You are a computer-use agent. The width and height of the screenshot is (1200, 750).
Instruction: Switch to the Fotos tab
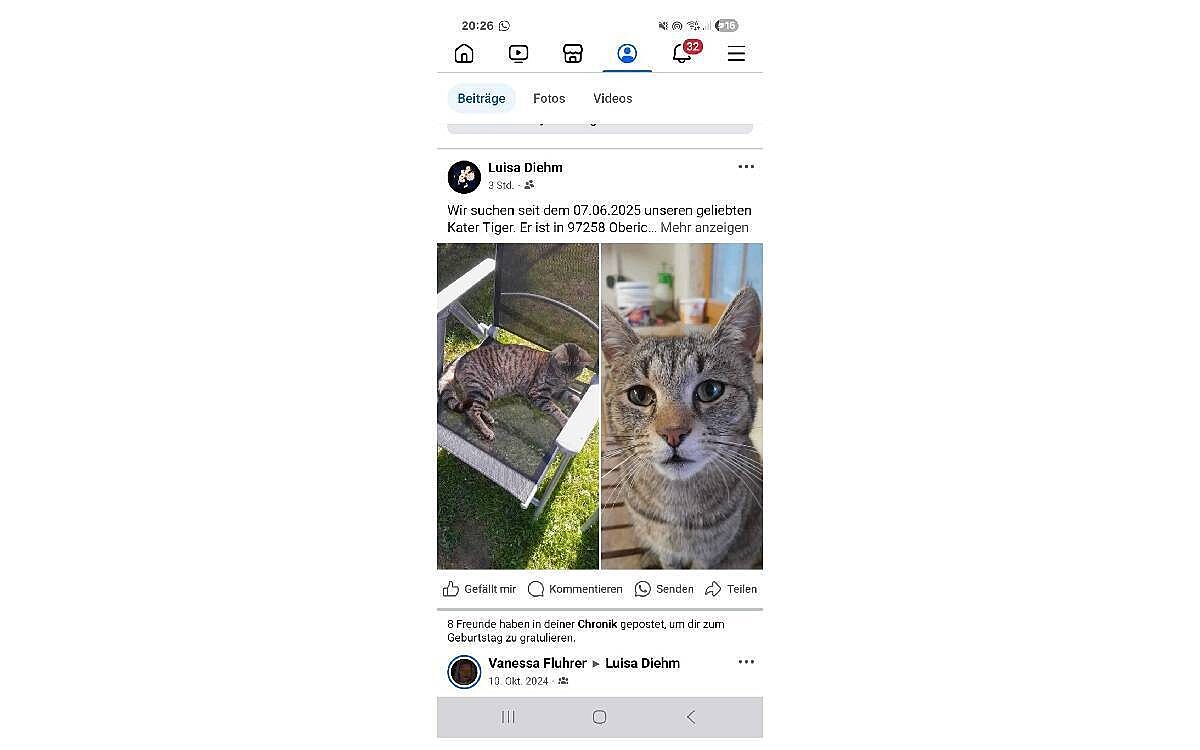[549, 98]
